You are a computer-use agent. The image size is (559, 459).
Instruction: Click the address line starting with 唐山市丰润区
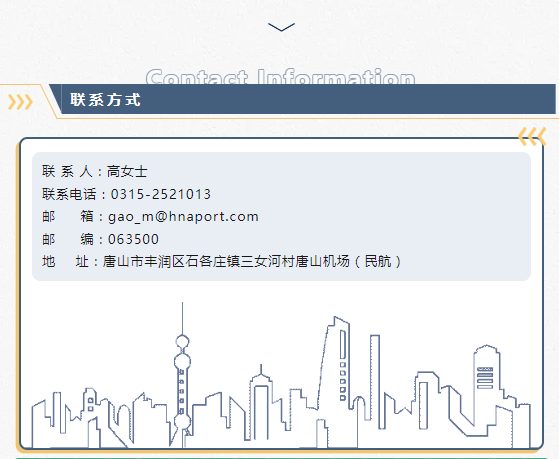click(x=252, y=261)
